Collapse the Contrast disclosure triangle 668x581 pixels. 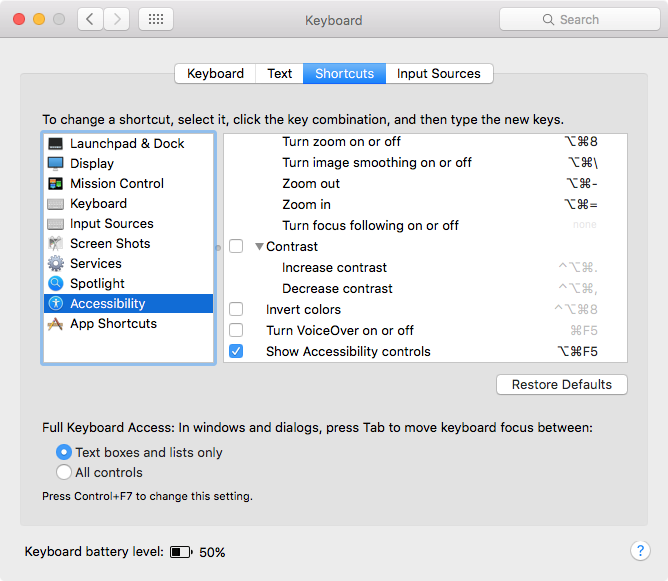(x=259, y=246)
